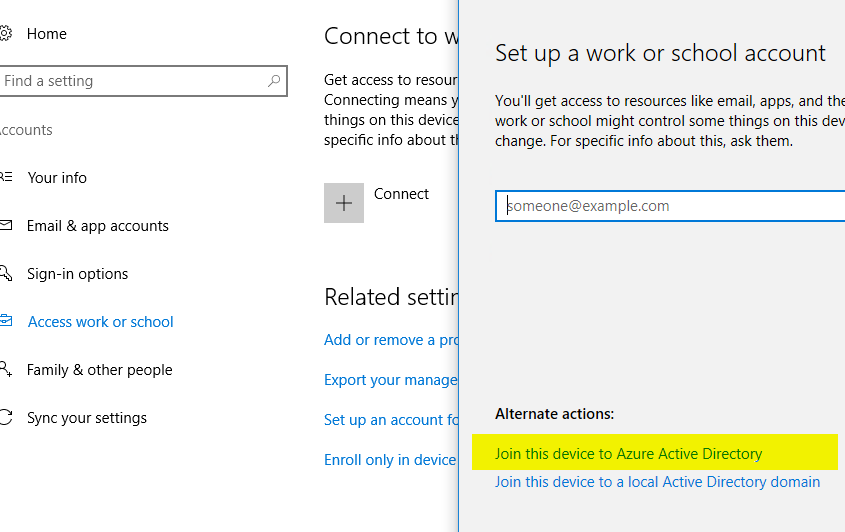845x532 pixels.
Task: Click the briefcase icon for work or school
Action: click(x=5, y=320)
